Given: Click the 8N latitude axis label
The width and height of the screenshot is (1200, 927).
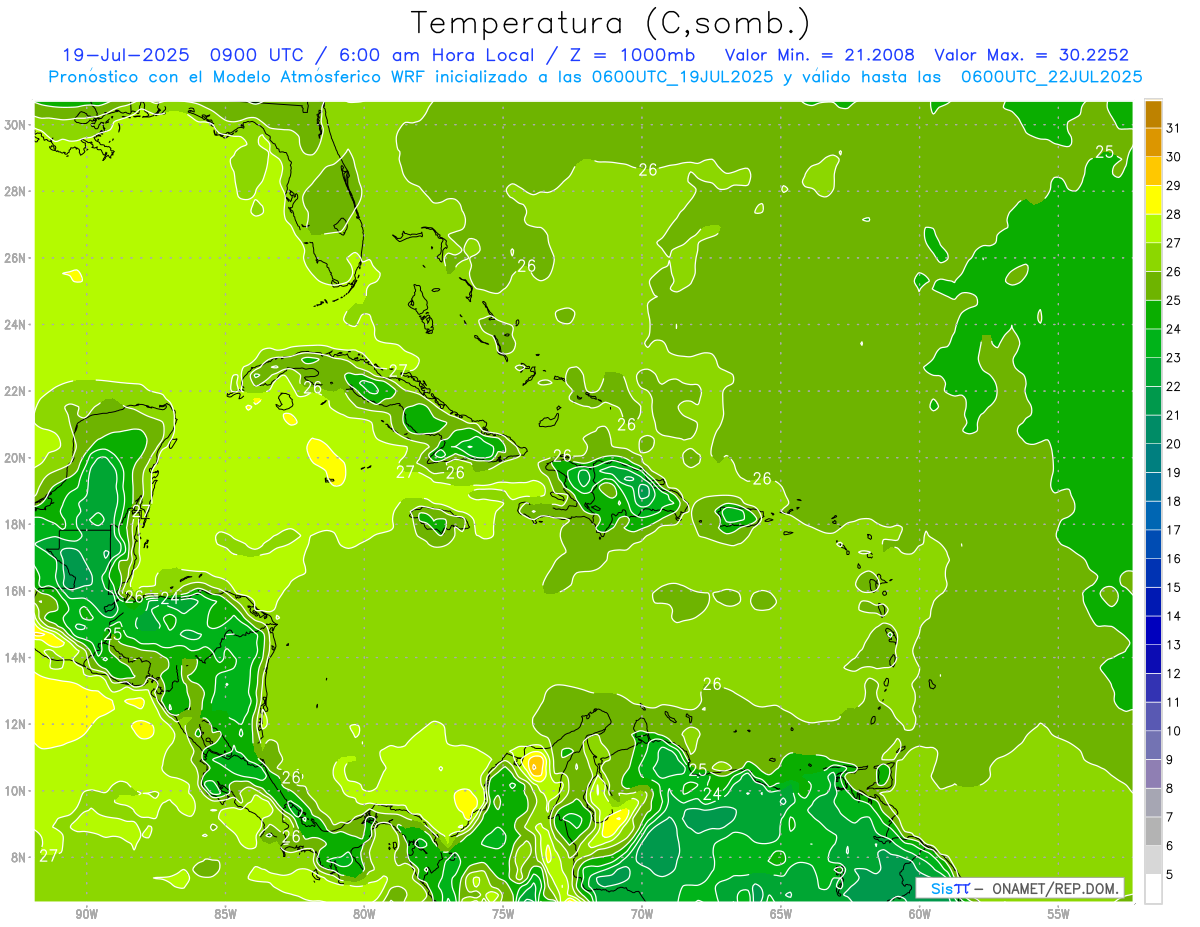Looking at the screenshot, I should point(20,857).
